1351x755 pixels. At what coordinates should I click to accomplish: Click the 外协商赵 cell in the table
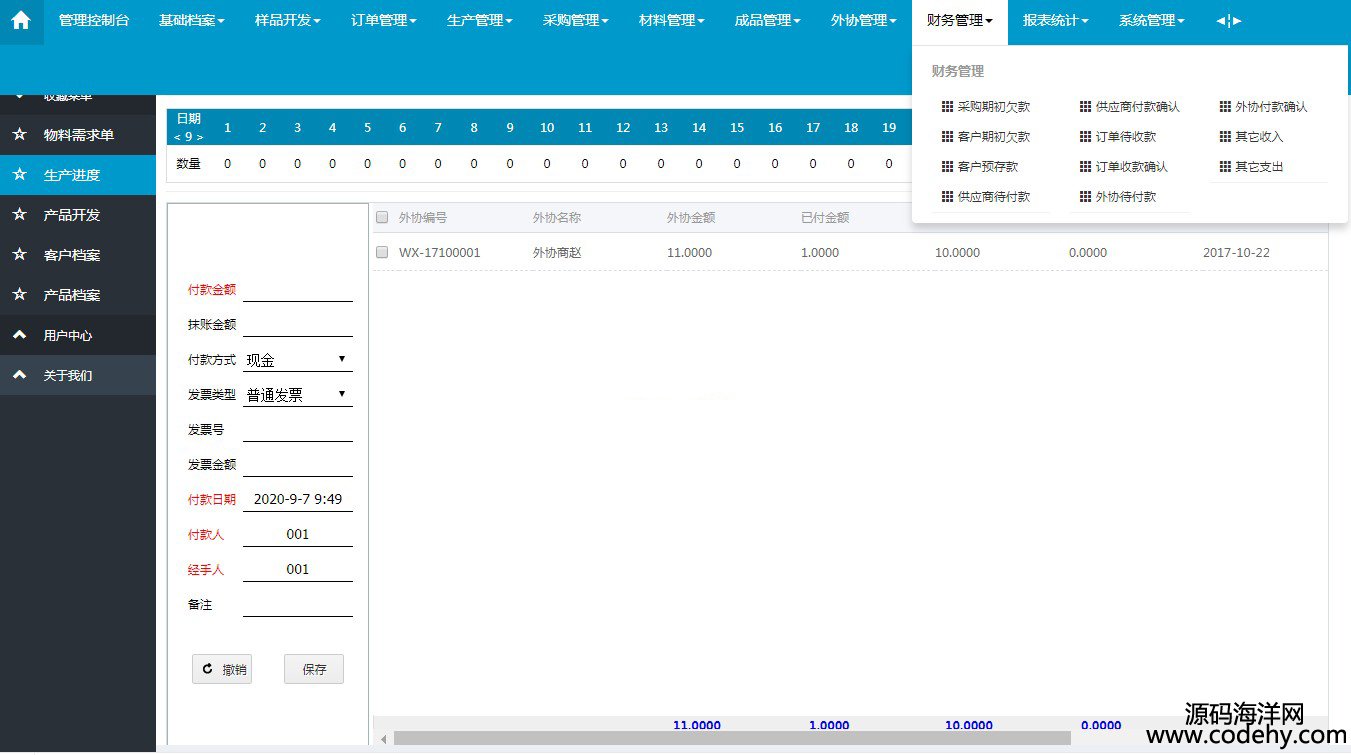(557, 253)
